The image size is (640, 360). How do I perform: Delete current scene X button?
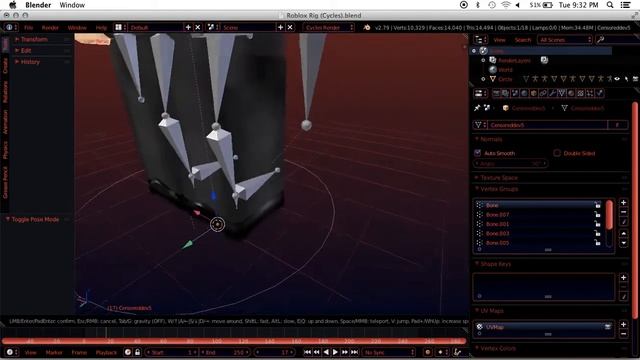(x=290, y=27)
